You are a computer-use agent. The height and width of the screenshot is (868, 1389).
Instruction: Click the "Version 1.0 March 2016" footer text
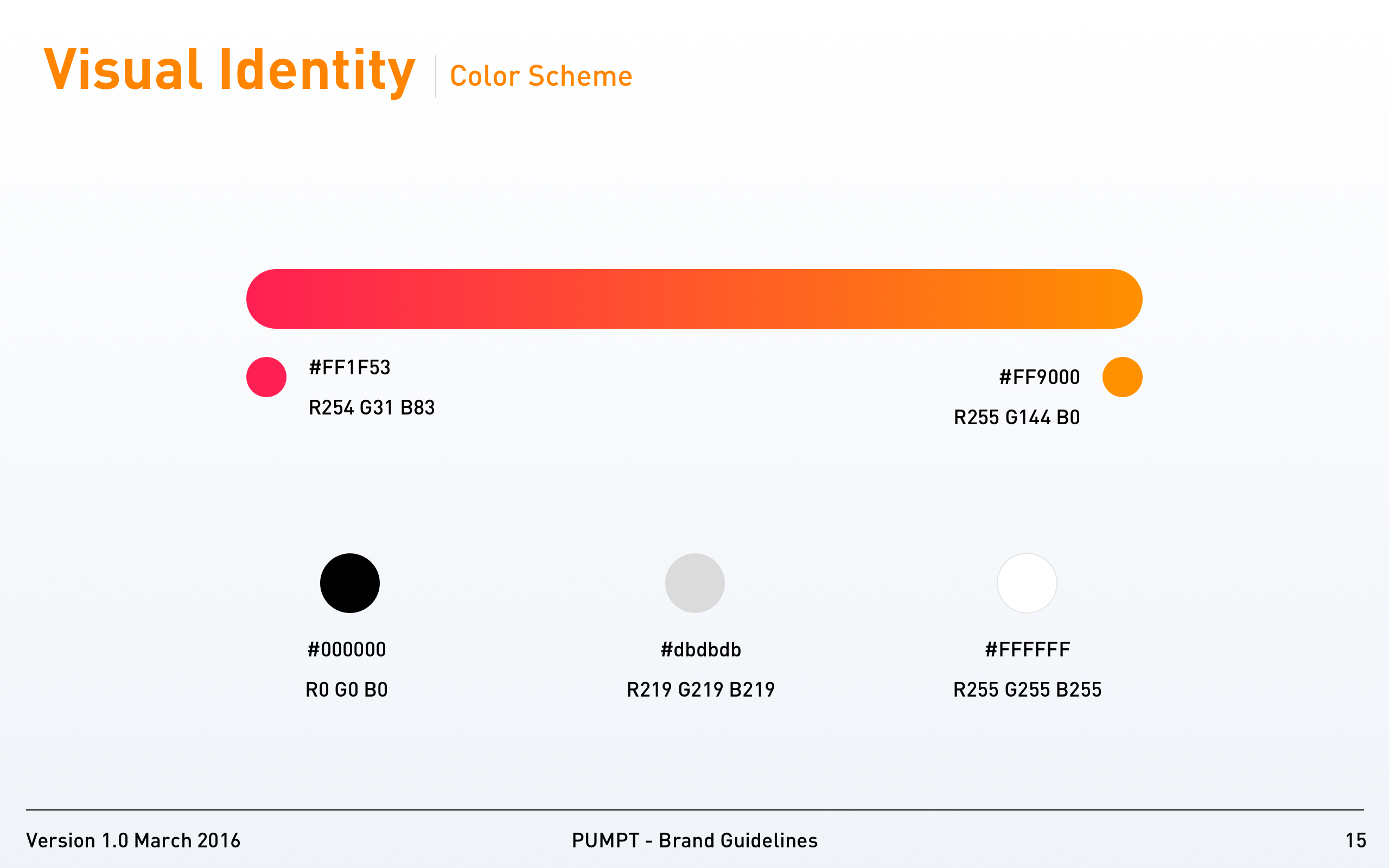[x=133, y=840]
